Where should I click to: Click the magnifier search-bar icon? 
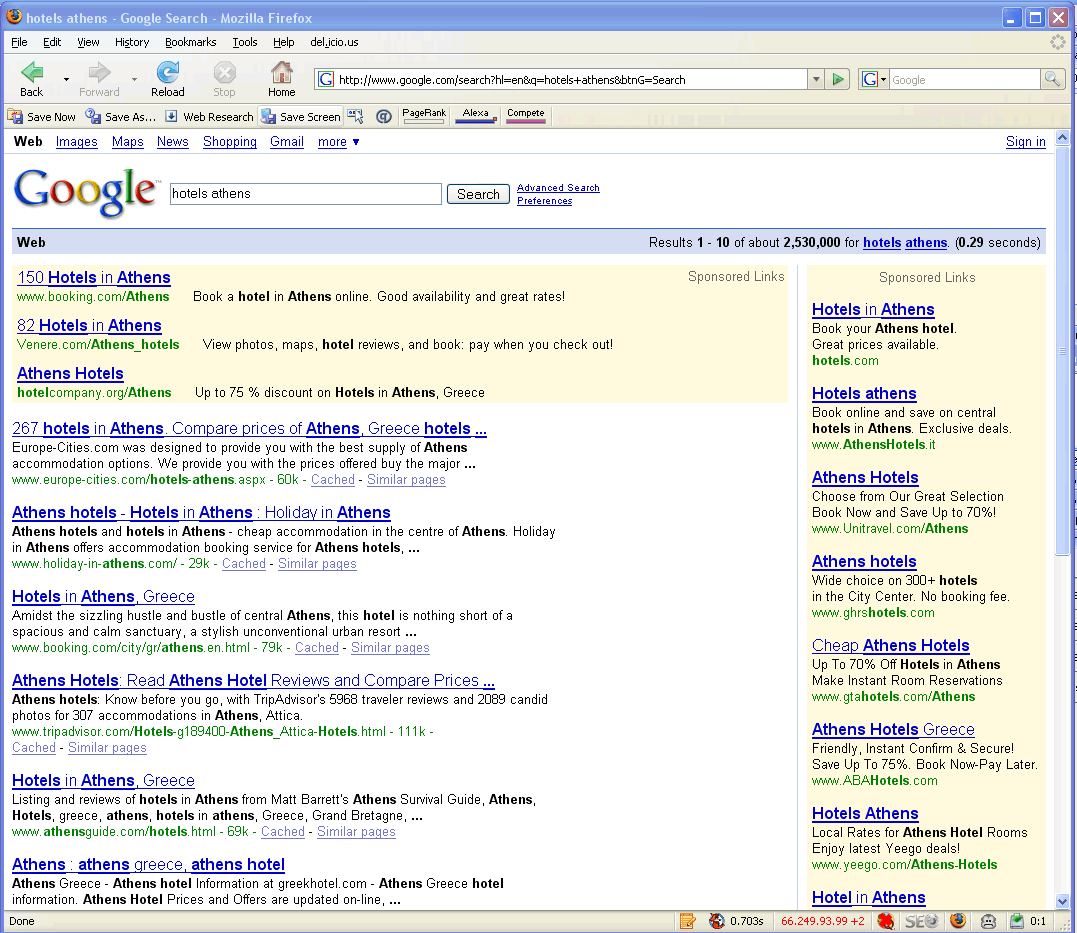coord(1052,80)
